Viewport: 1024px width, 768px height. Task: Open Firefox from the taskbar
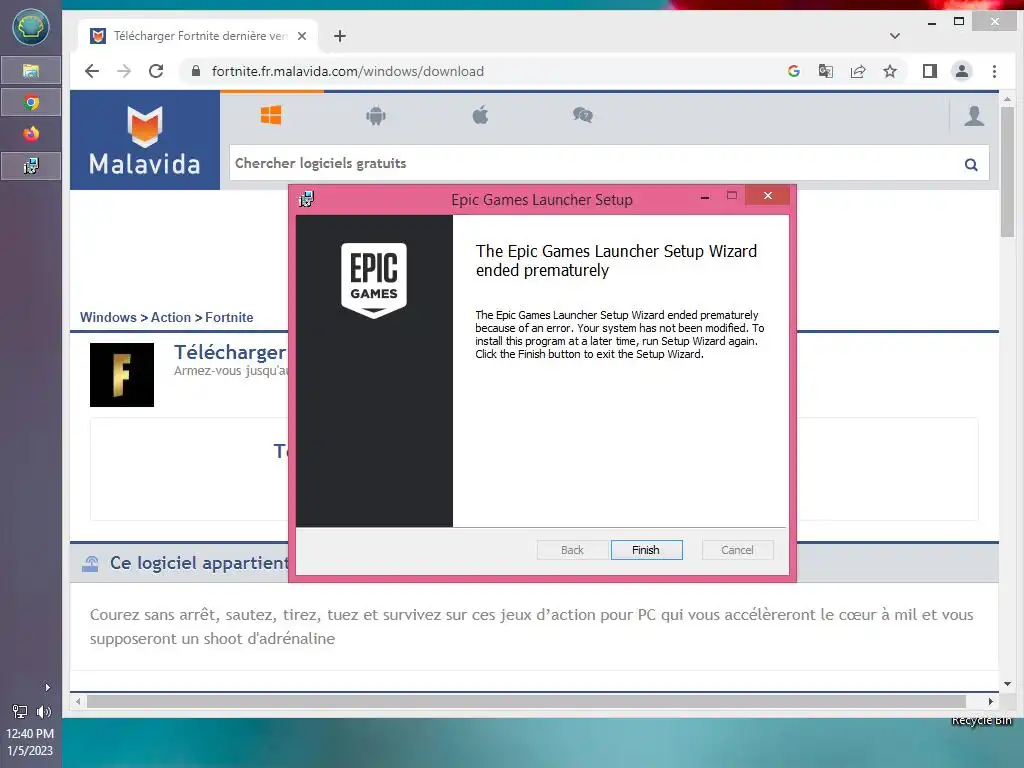[x=31, y=134]
